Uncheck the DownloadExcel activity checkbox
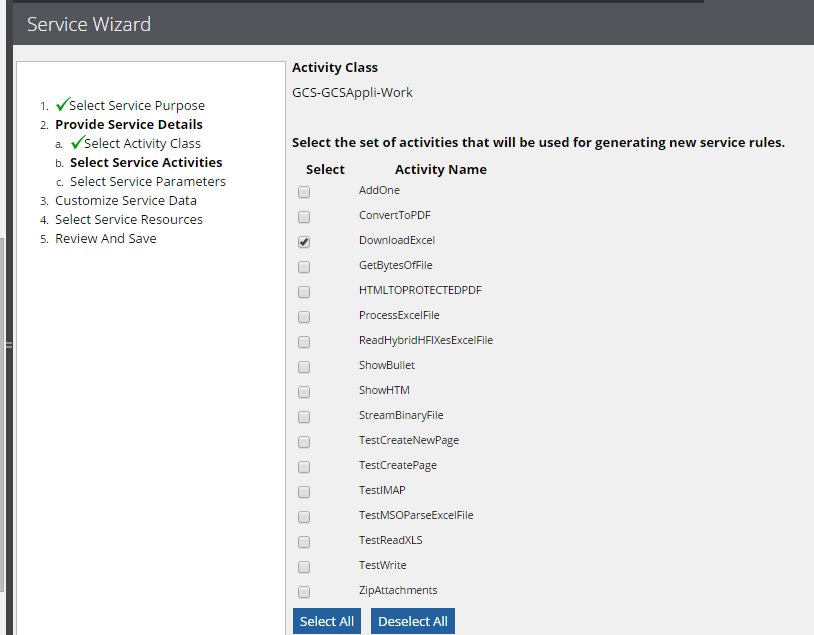 tap(304, 242)
